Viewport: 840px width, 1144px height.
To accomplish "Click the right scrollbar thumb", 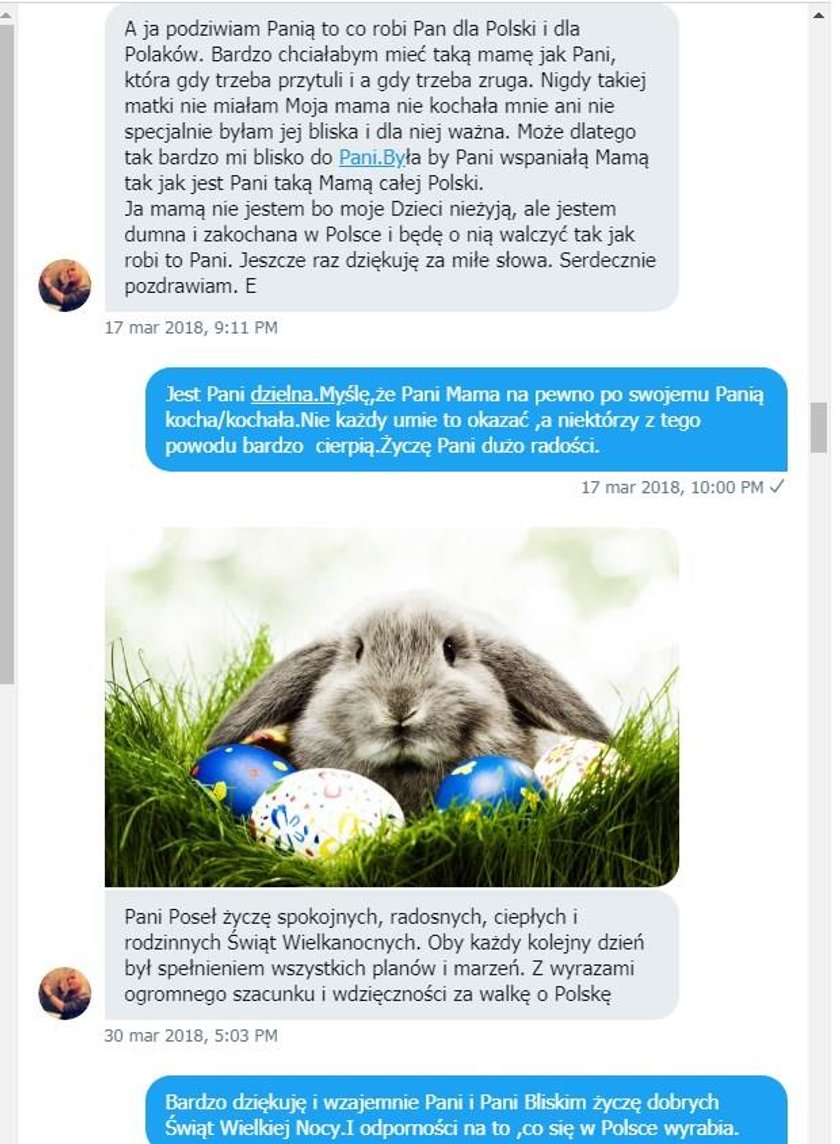I will [819, 427].
